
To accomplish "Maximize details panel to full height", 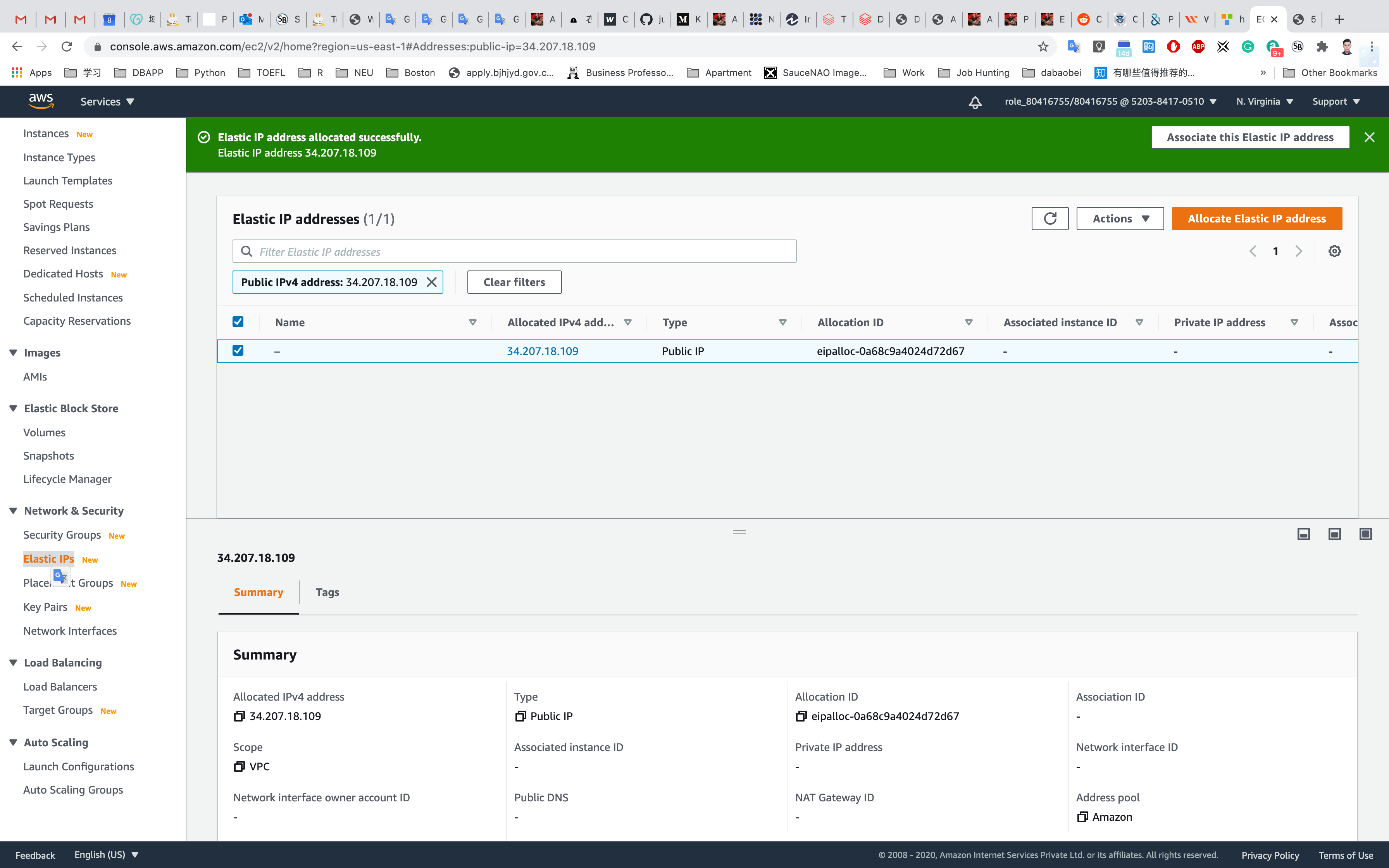I will [1365, 534].
